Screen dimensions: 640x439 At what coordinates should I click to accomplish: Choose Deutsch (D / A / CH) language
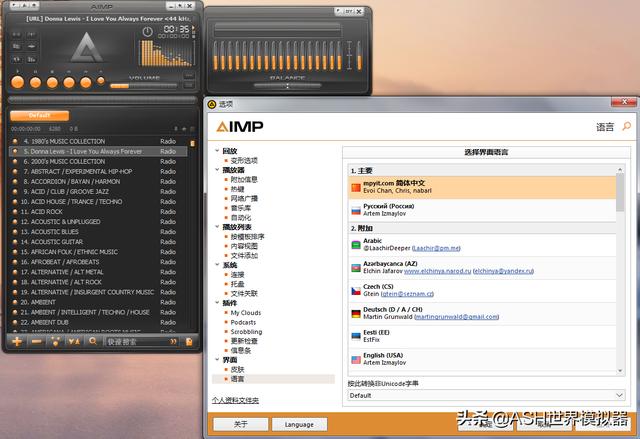point(482,313)
